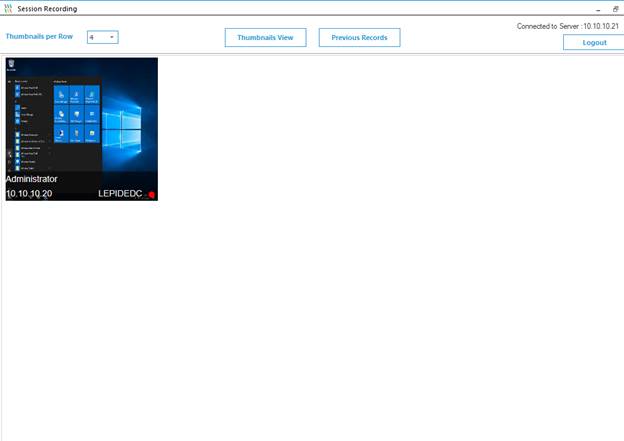Open the Administrator session thumbnail
This screenshot has width=624, height=441.
(82, 129)
